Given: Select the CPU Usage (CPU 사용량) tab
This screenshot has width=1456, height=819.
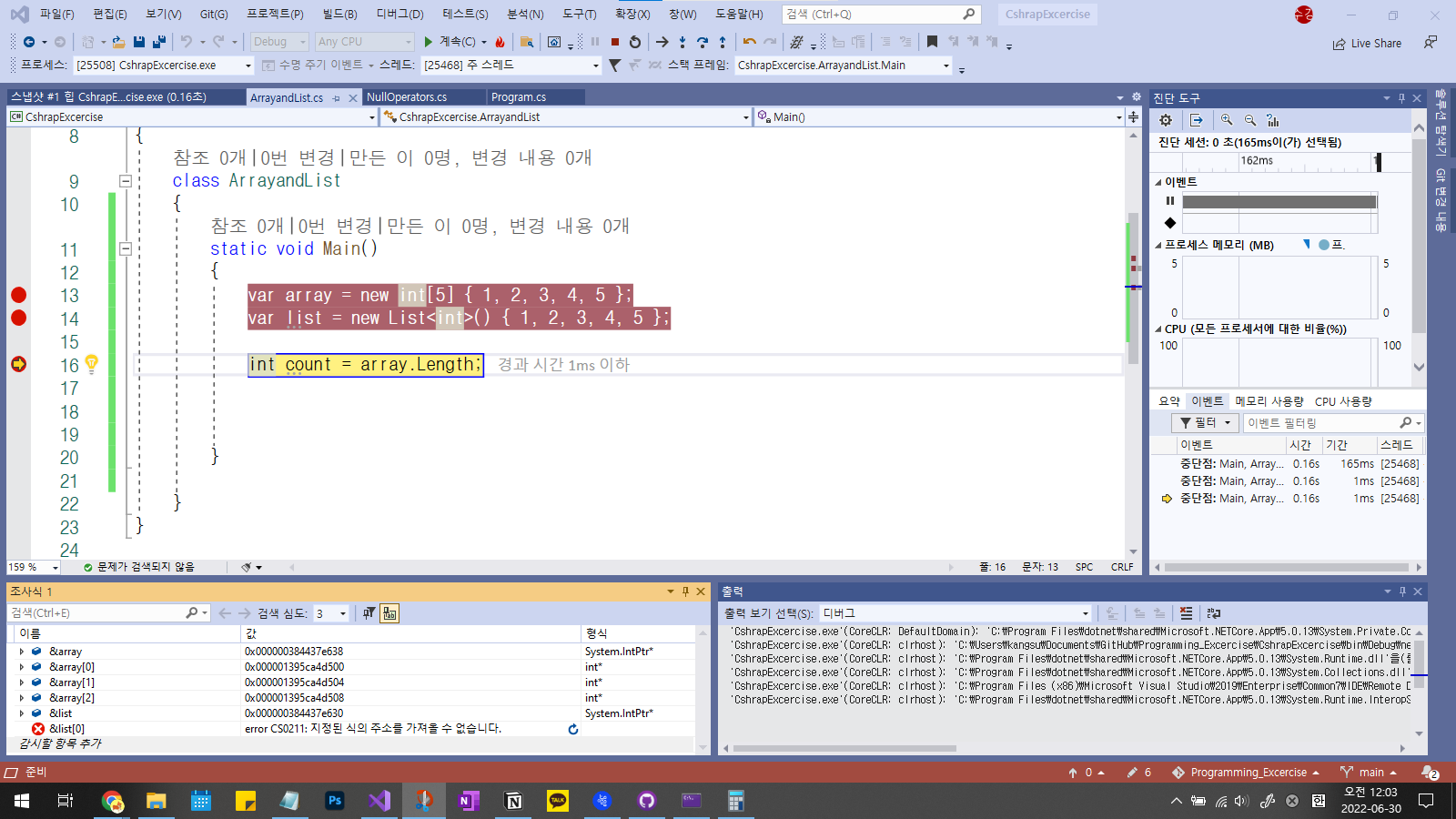Looking at the screenshot, I should [x=1343, y=401].
